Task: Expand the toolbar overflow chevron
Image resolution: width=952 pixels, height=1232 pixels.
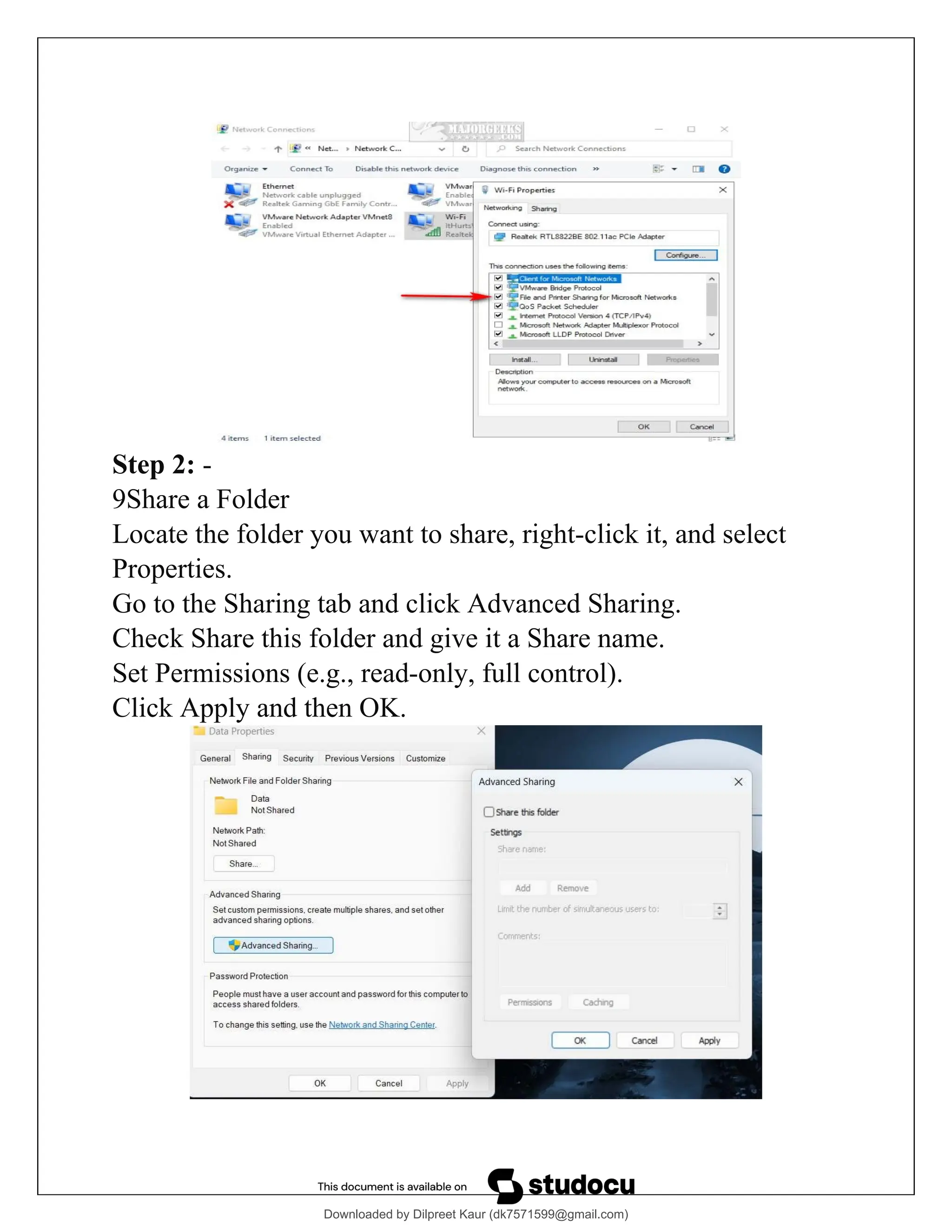Action: pos(595,169)
